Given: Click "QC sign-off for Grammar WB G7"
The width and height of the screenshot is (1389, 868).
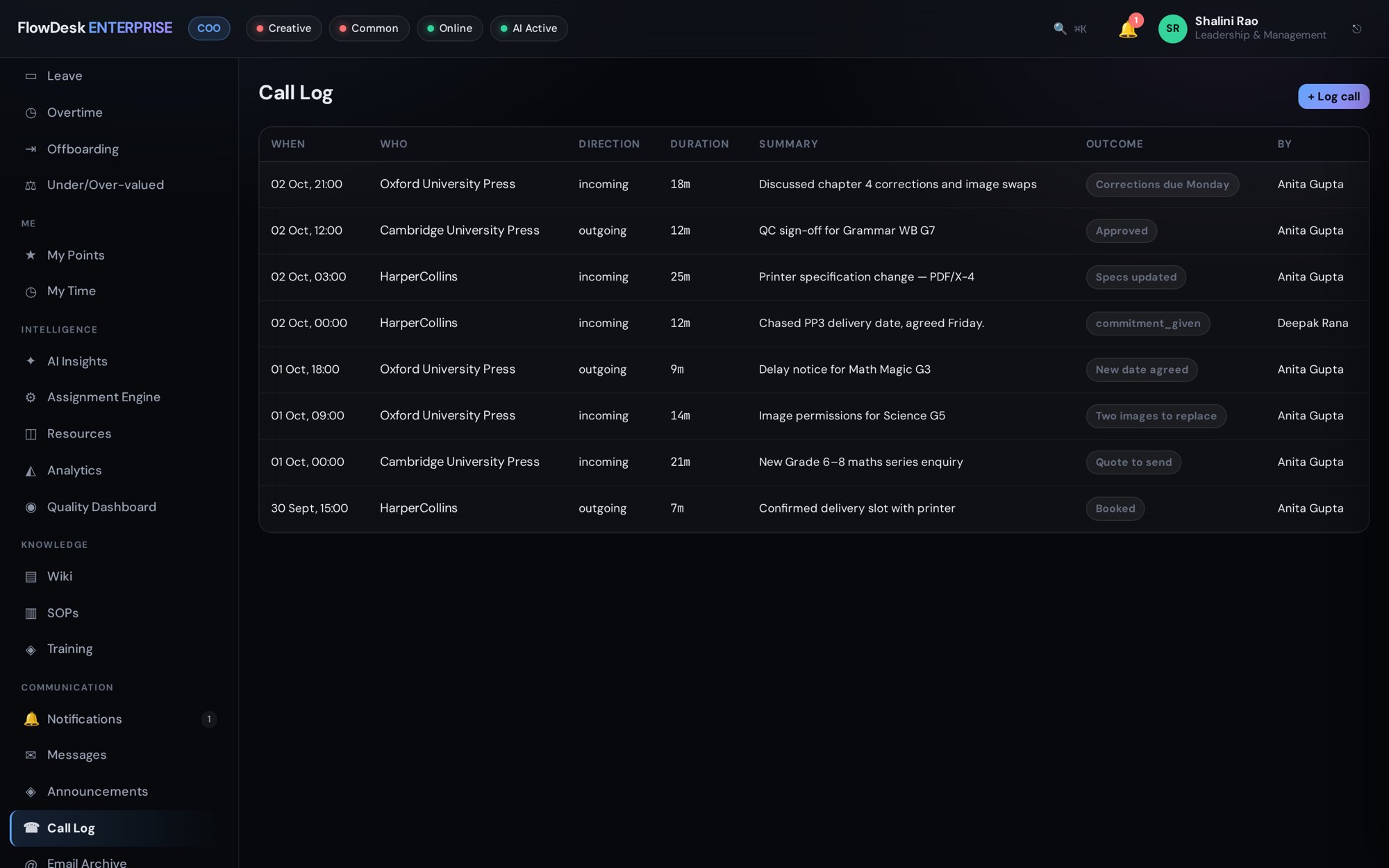Looking at the screenshot, I should click(847, 231).
